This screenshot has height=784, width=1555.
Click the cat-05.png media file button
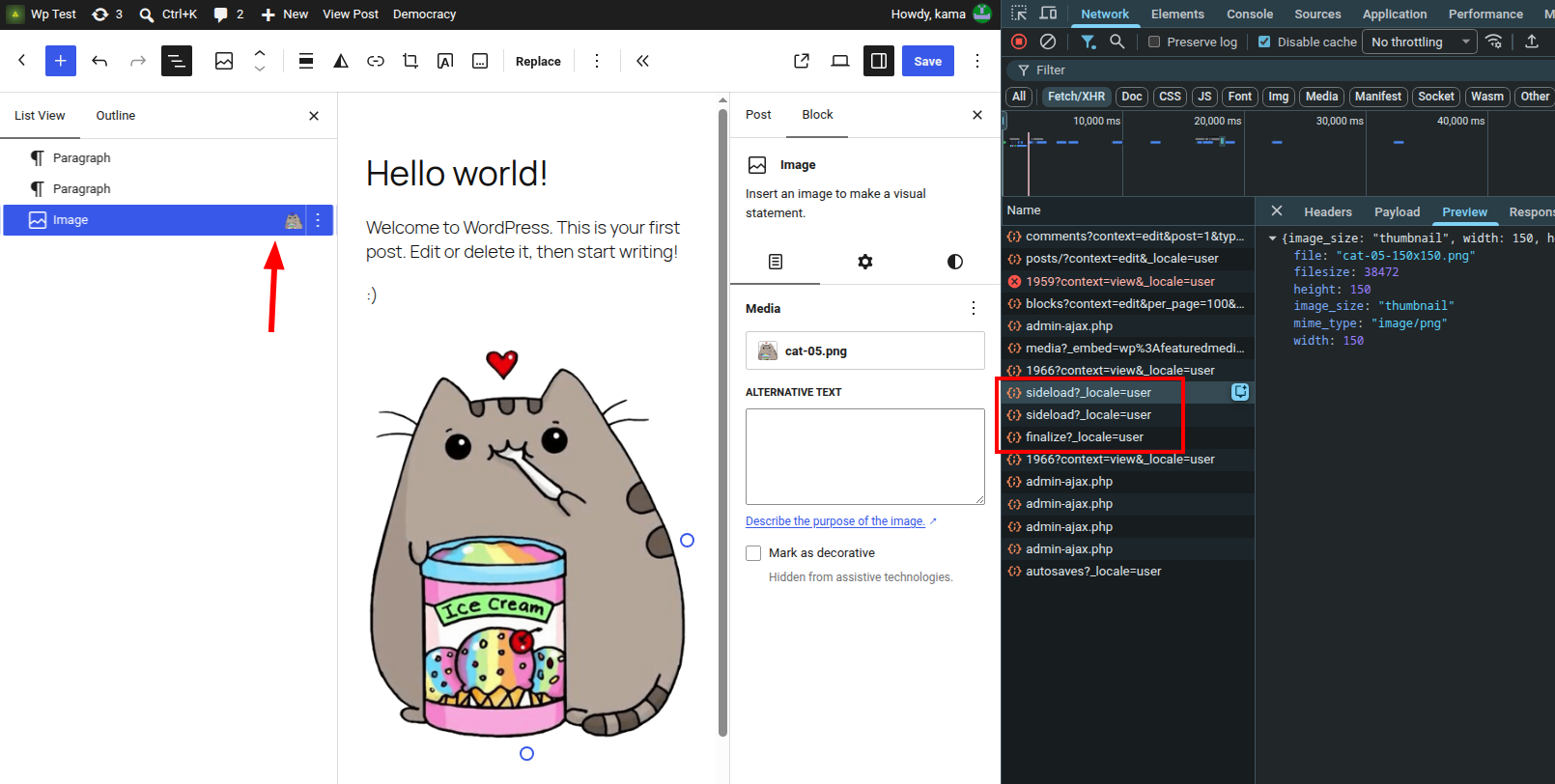(x=865, y=350)
